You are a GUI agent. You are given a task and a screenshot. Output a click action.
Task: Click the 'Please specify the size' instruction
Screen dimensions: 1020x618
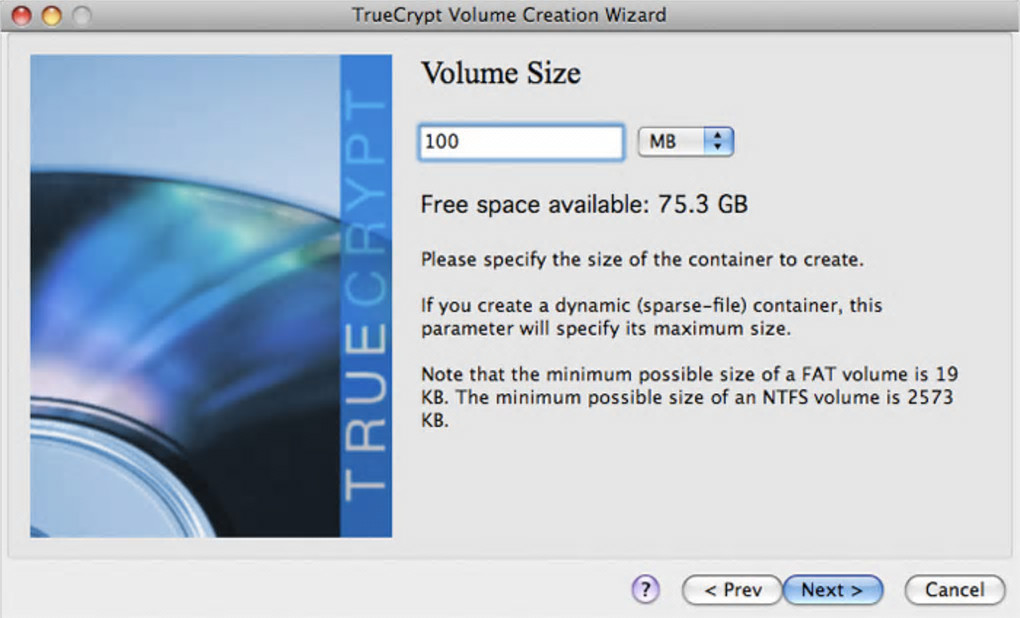pyautogui.click(x=642, y=260)
